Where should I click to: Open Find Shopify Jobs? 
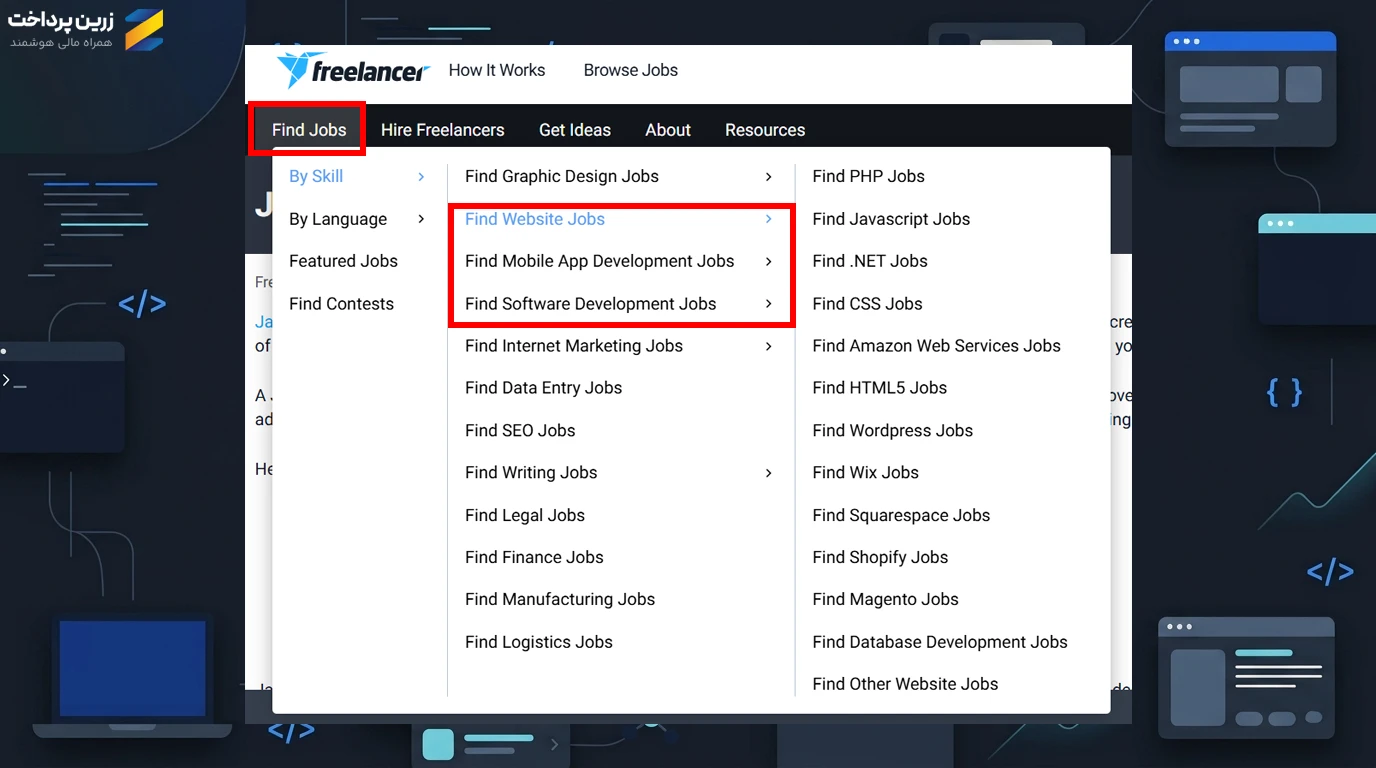pos(880,557)
